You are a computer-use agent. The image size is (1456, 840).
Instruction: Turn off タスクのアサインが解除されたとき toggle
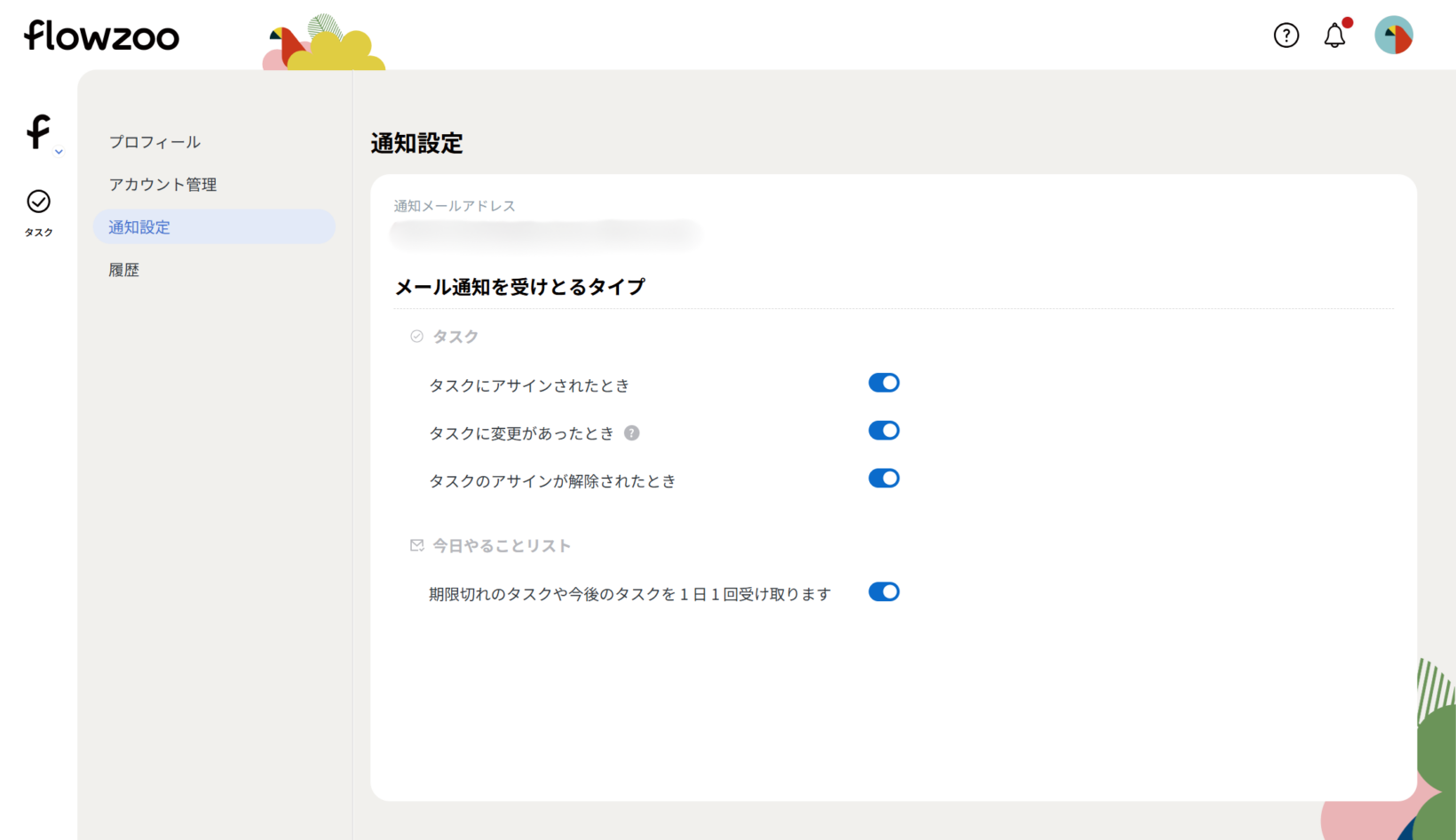pyautogui.click(x=883, y=479)
